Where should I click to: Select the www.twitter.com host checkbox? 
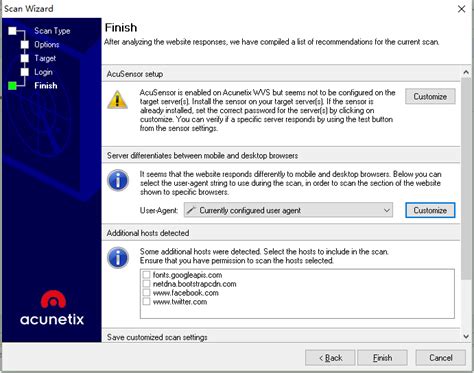point(146,302)
